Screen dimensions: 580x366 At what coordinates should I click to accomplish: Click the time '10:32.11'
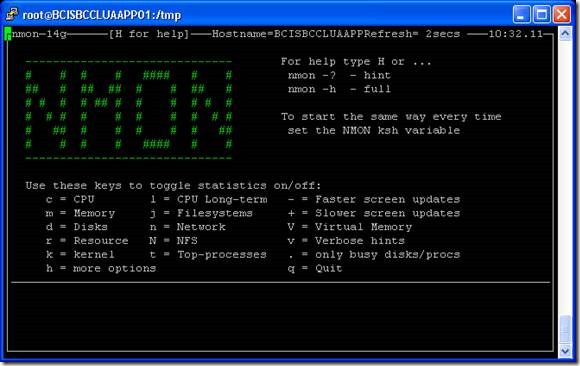tap(516, 34)
